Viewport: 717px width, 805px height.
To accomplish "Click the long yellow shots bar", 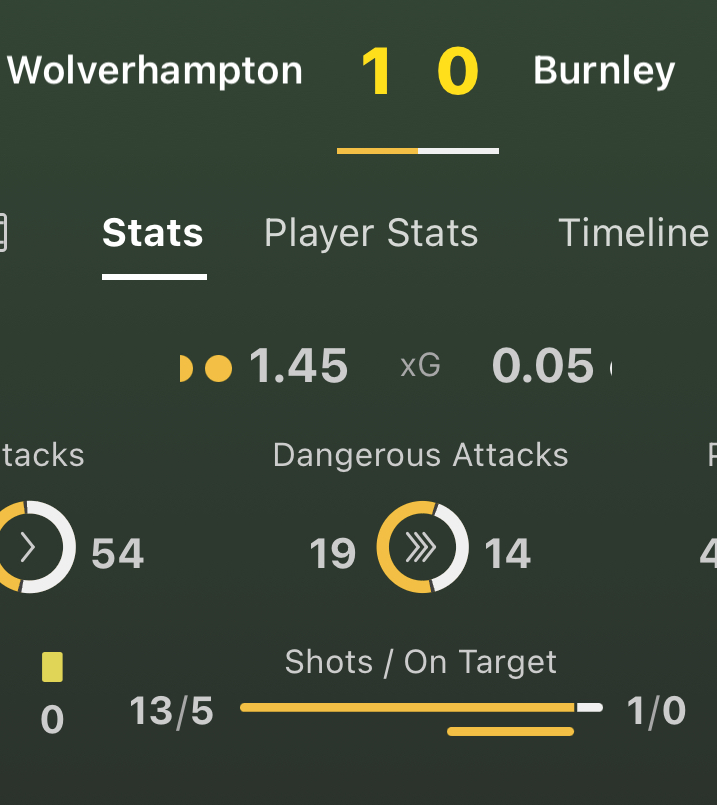I will [x=408, y=708].
